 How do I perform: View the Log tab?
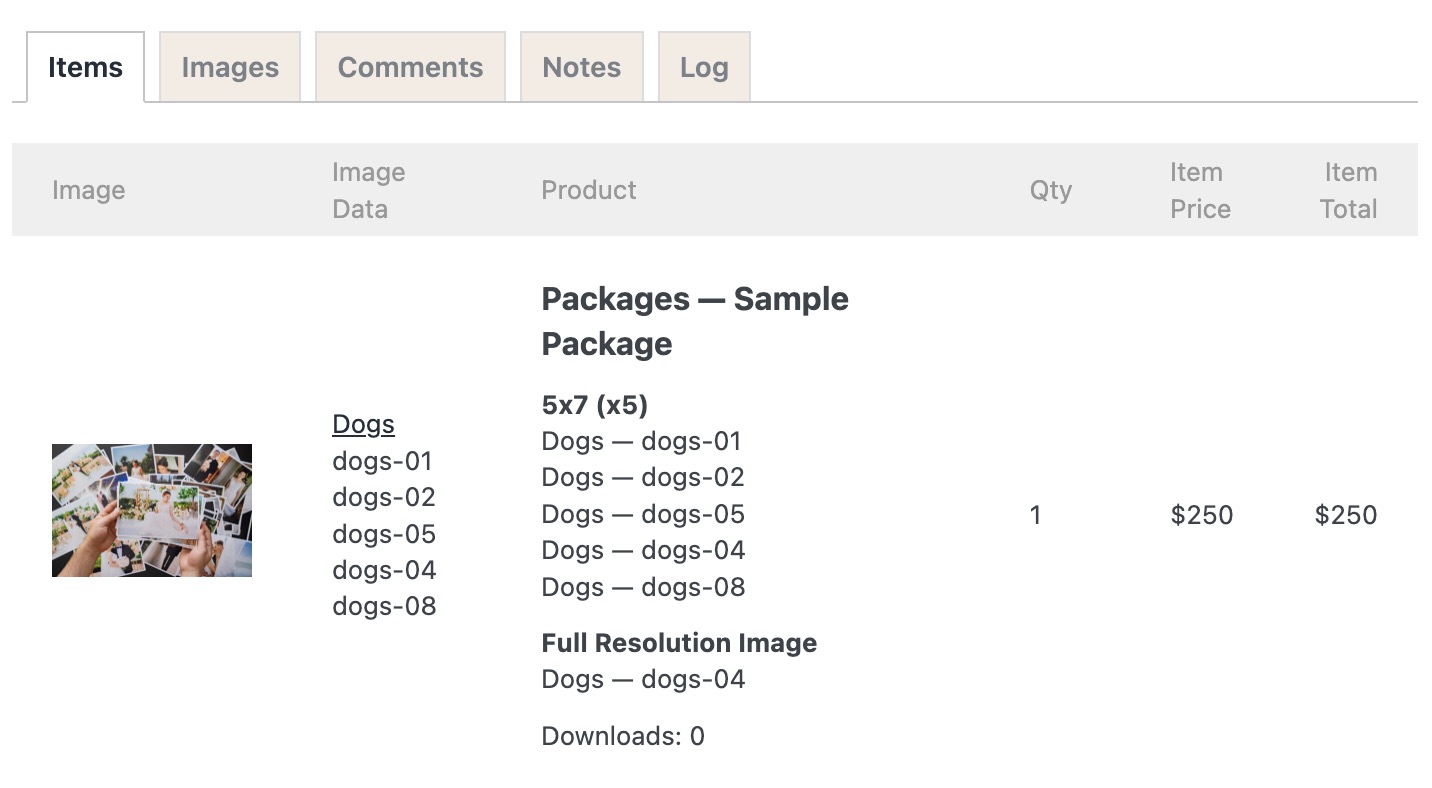coord(704,66)
